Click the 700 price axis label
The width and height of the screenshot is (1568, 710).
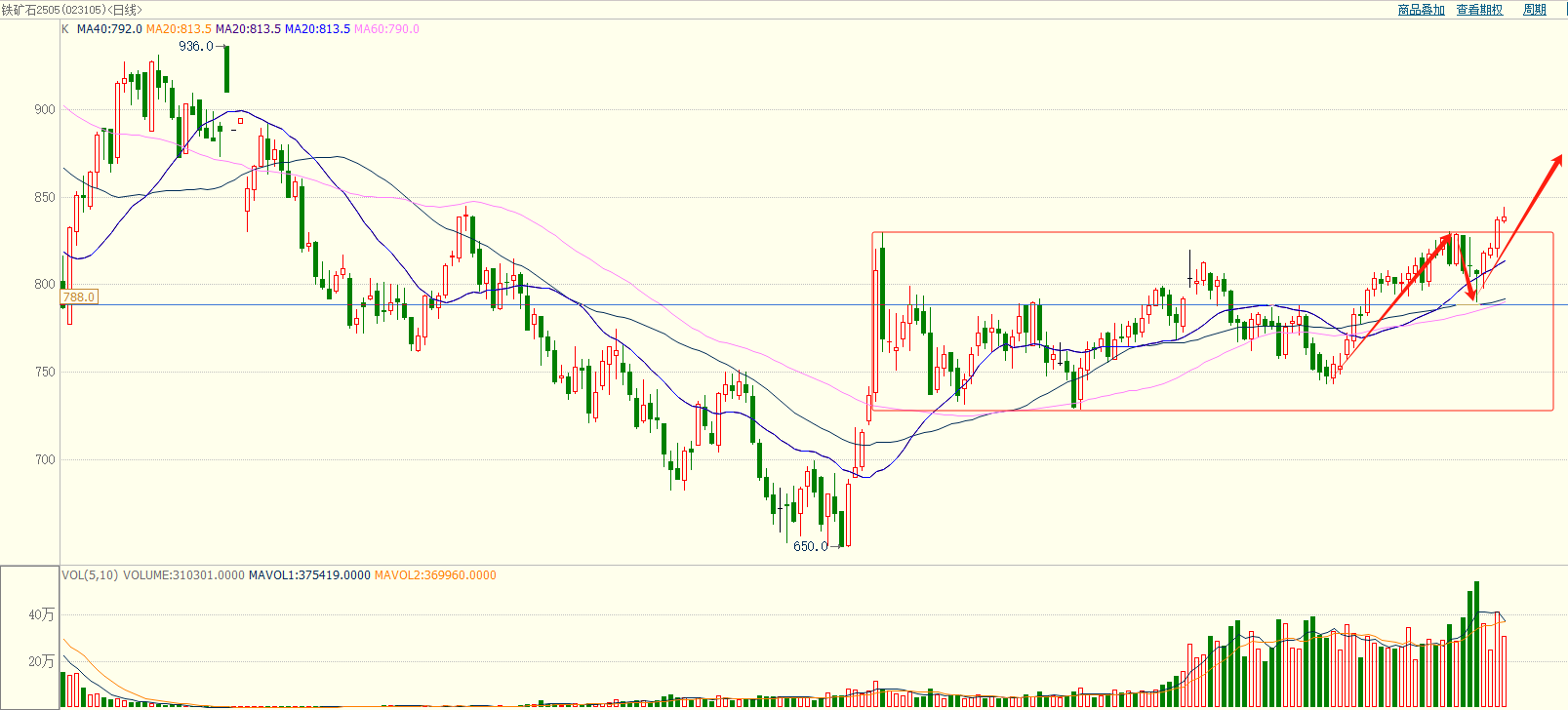click(45, 459)
